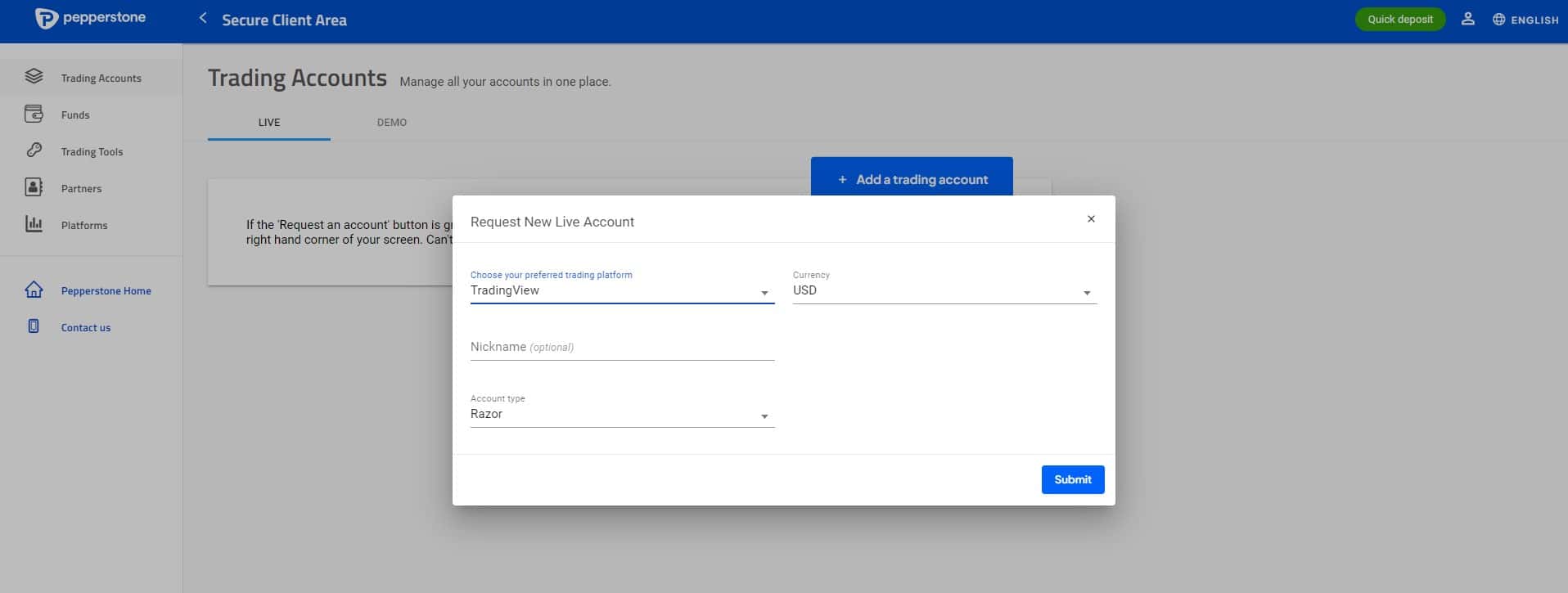The width and height of the screenshot is (1568, 593).
Task: Click the Partners contact-card icon
Action: [34, 187]
